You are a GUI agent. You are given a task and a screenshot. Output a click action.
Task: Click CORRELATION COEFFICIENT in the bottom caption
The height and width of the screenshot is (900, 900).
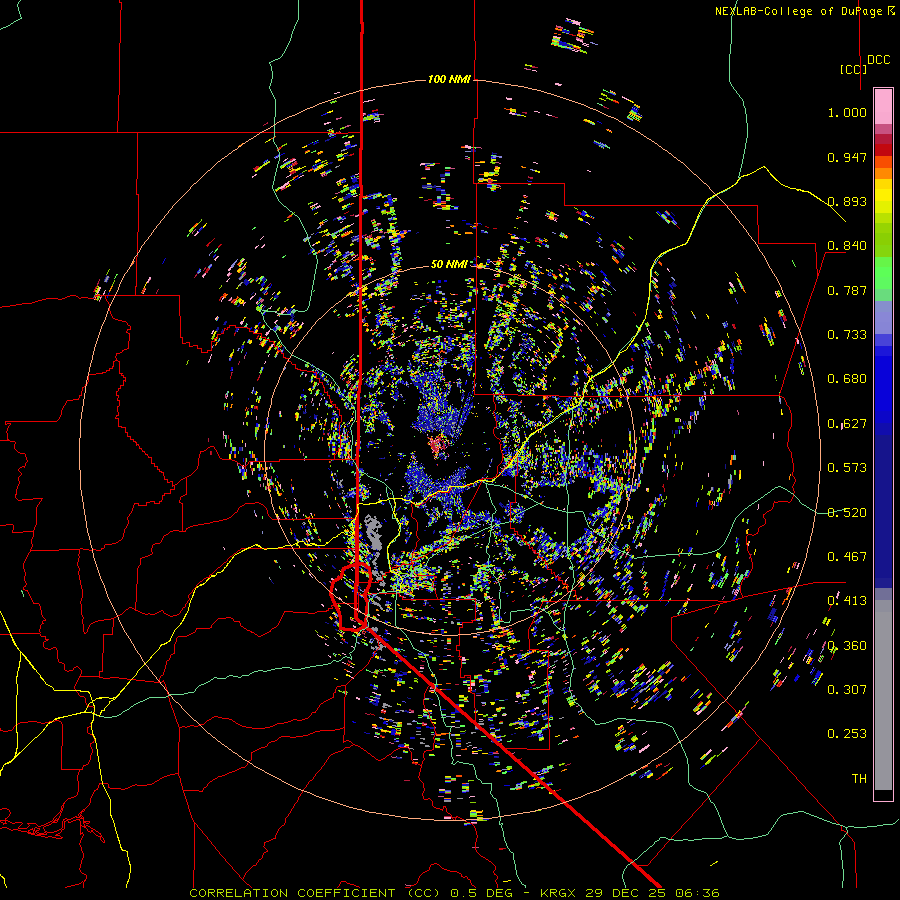pyautogui.click(x=292, y=893)
